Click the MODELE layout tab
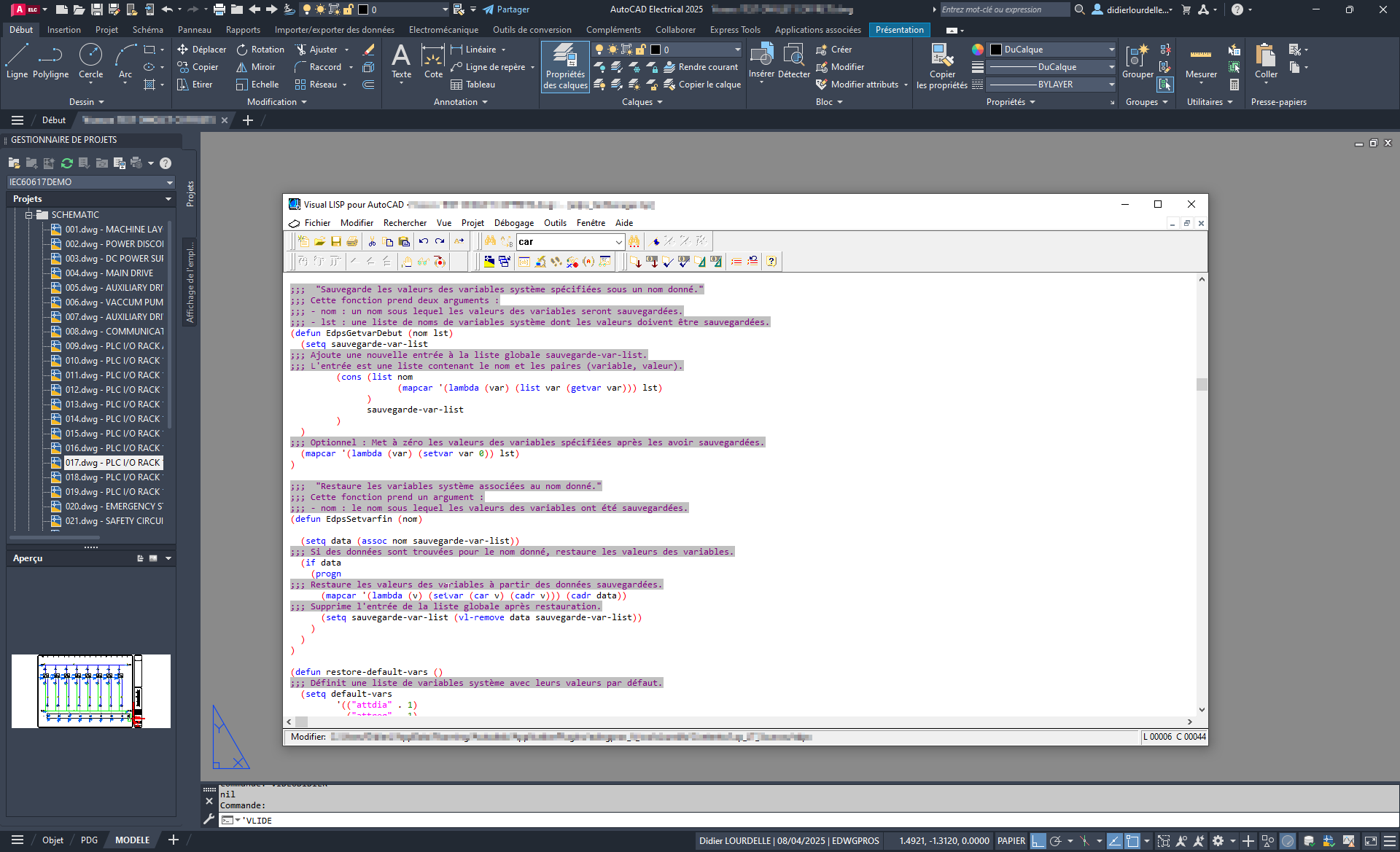This screenshot has height=852, width=1400. 132,840
